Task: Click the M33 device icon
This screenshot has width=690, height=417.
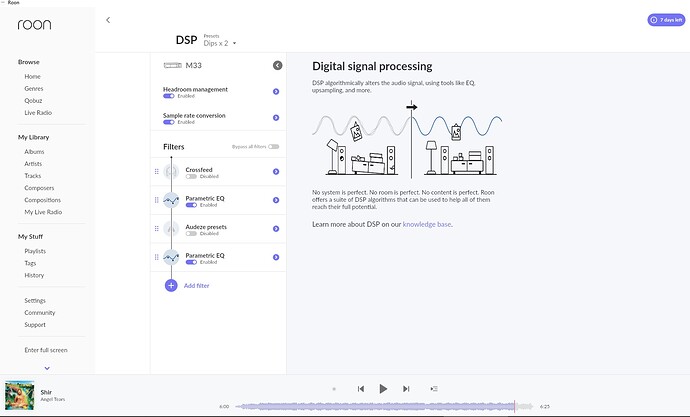Action: click(x=172, y=66)
